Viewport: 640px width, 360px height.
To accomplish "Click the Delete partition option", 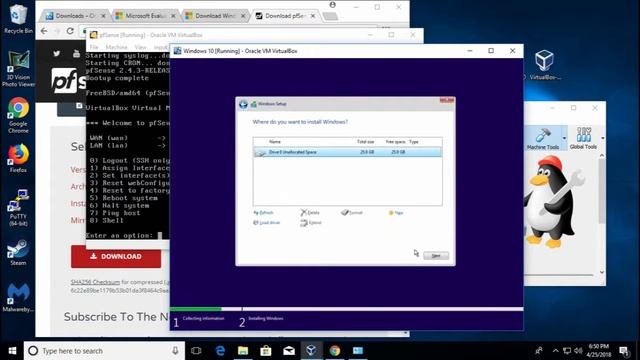I will tap(310, 213).
